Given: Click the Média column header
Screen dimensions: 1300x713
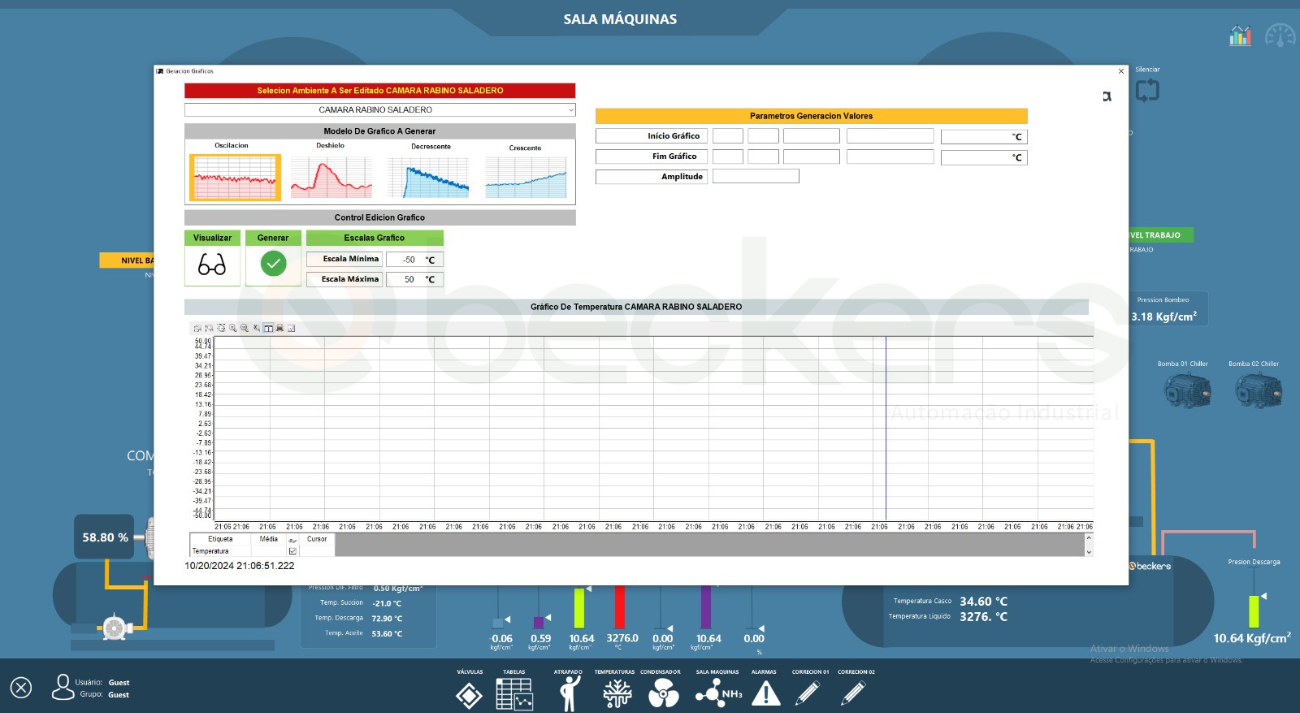Looking at the screenshot, I should (269, 538).
